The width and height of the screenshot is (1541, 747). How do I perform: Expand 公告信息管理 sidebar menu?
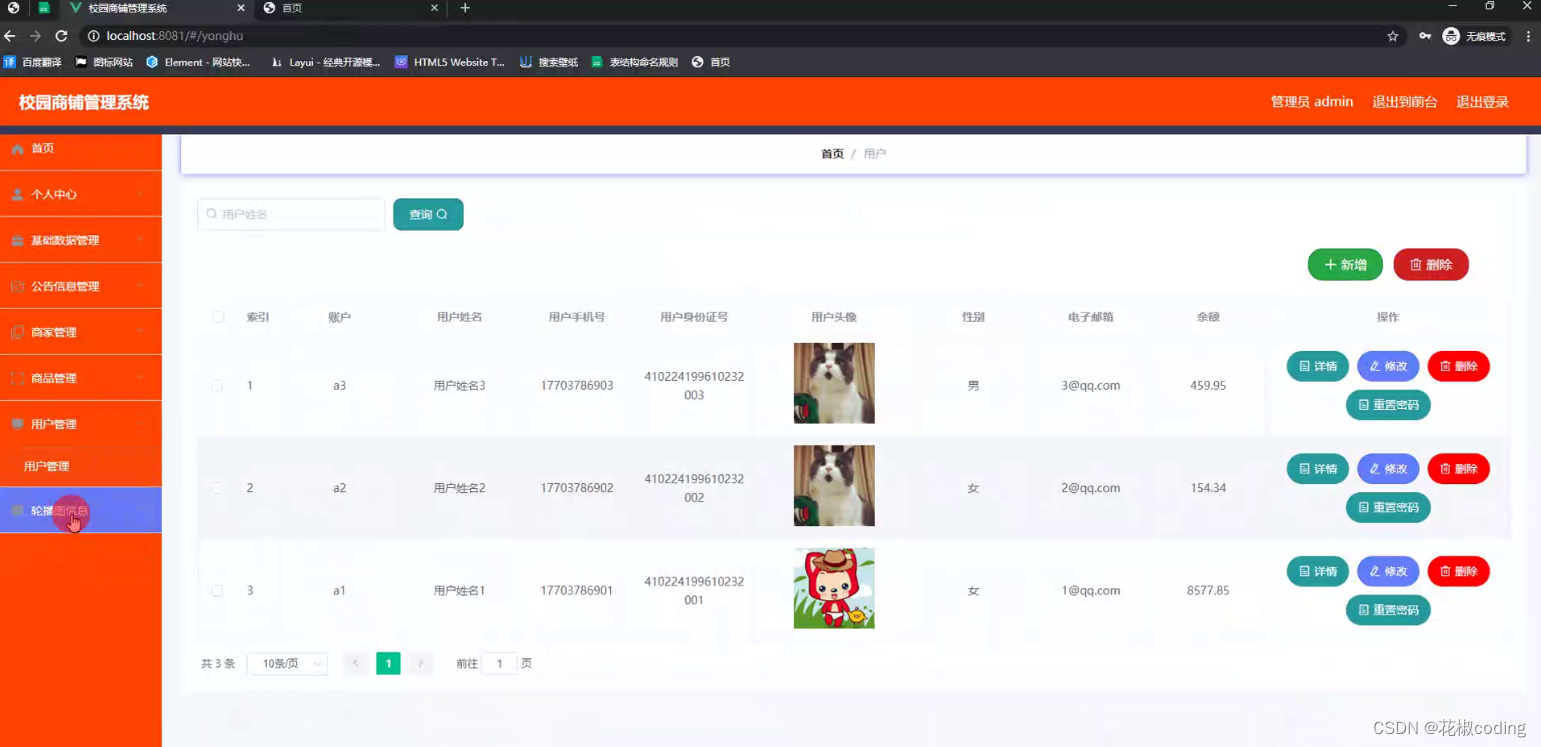pos(81,286)
